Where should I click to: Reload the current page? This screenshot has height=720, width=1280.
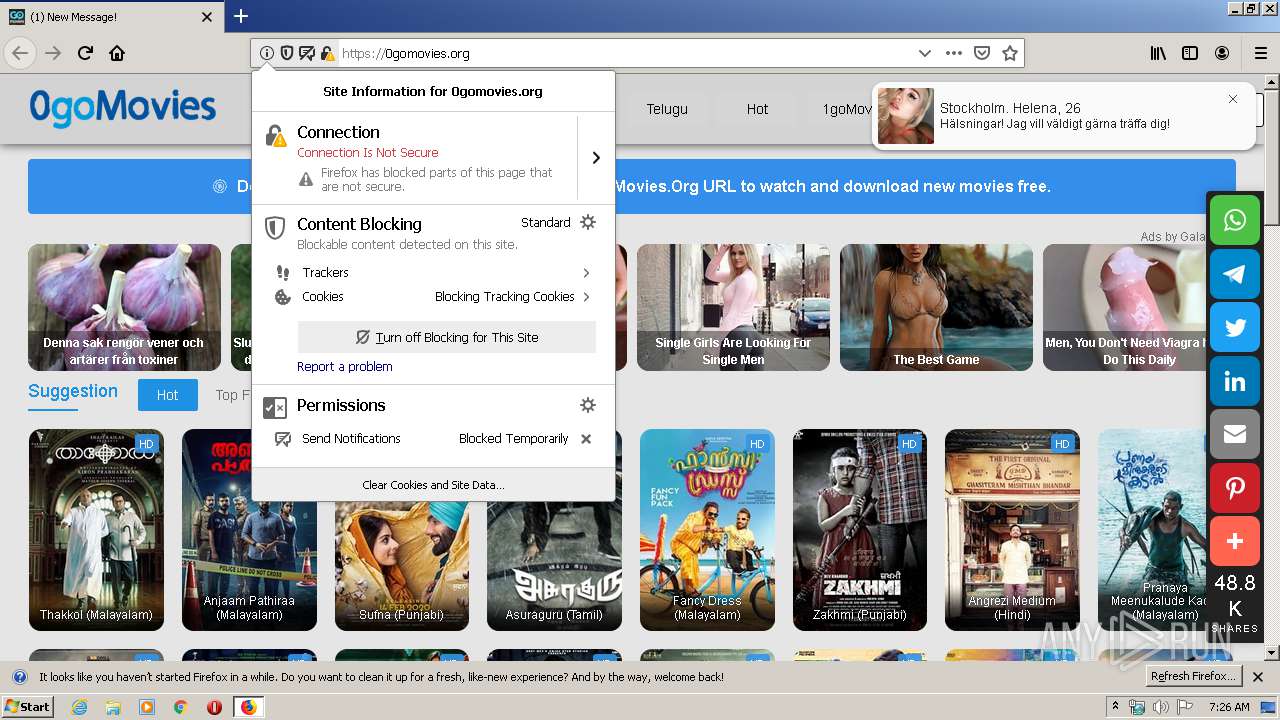click(x=85, y=53)
